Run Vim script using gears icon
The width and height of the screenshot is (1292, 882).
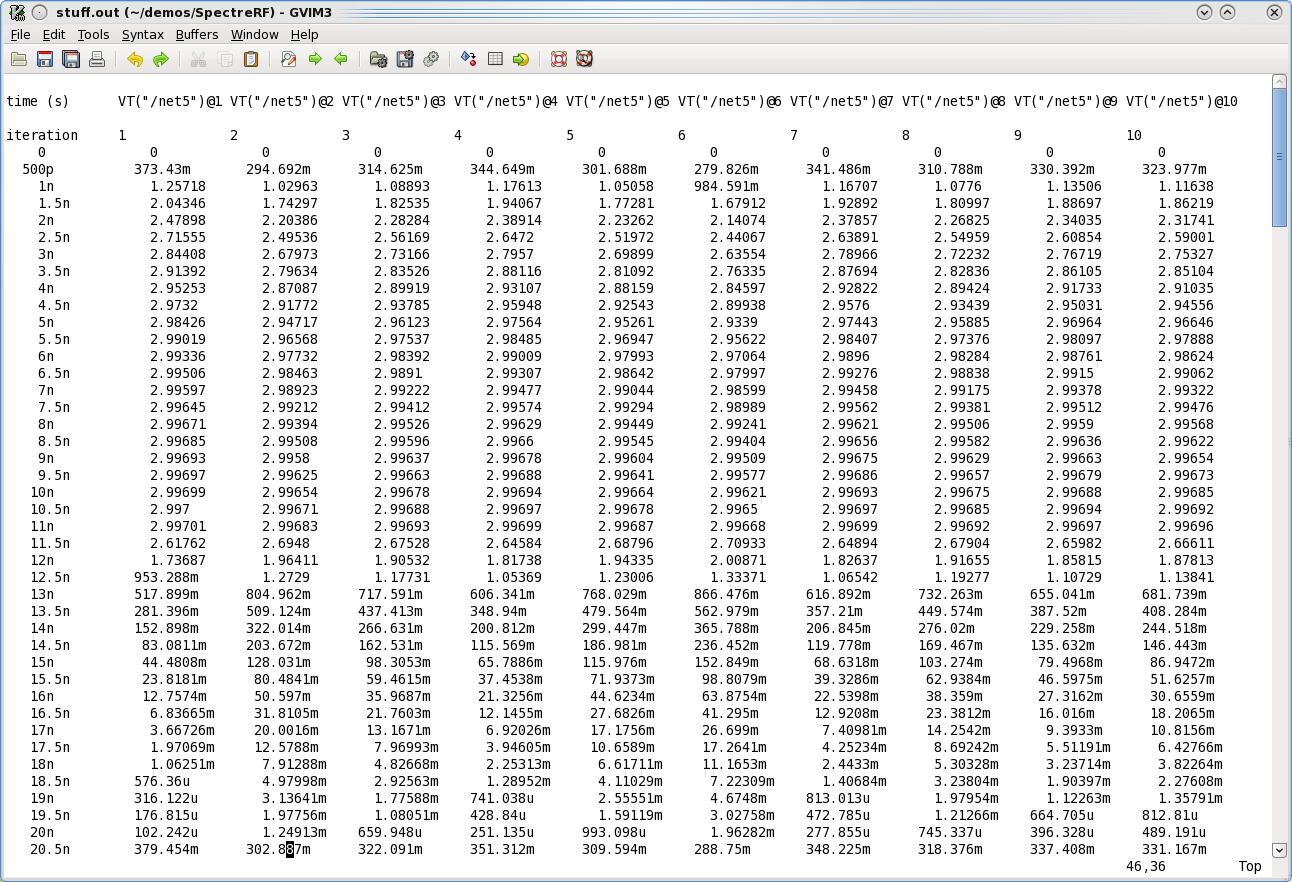pyautogui.click(x=431, y=59)
